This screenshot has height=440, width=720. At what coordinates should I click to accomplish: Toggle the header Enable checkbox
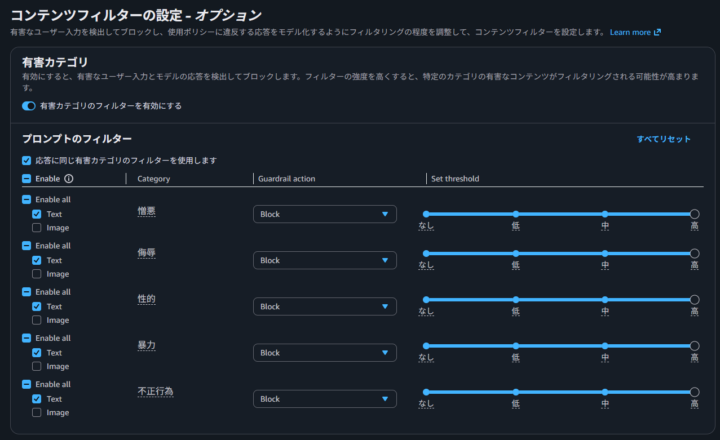coord(26,179)
